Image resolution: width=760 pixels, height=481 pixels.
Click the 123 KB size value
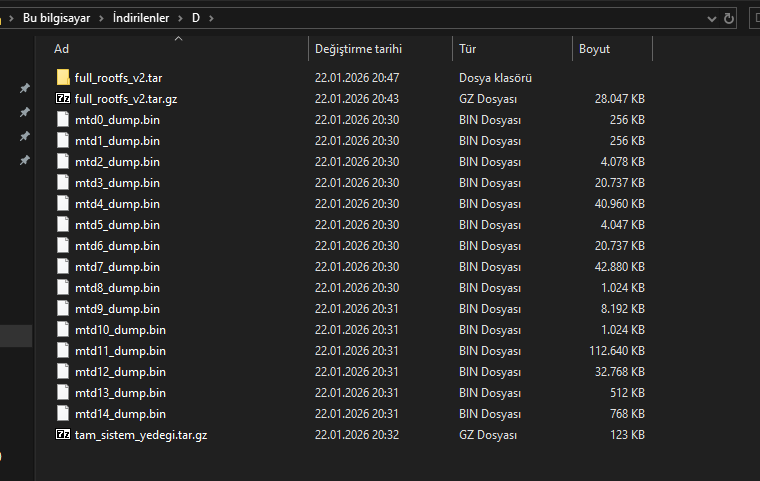[628, 434]
